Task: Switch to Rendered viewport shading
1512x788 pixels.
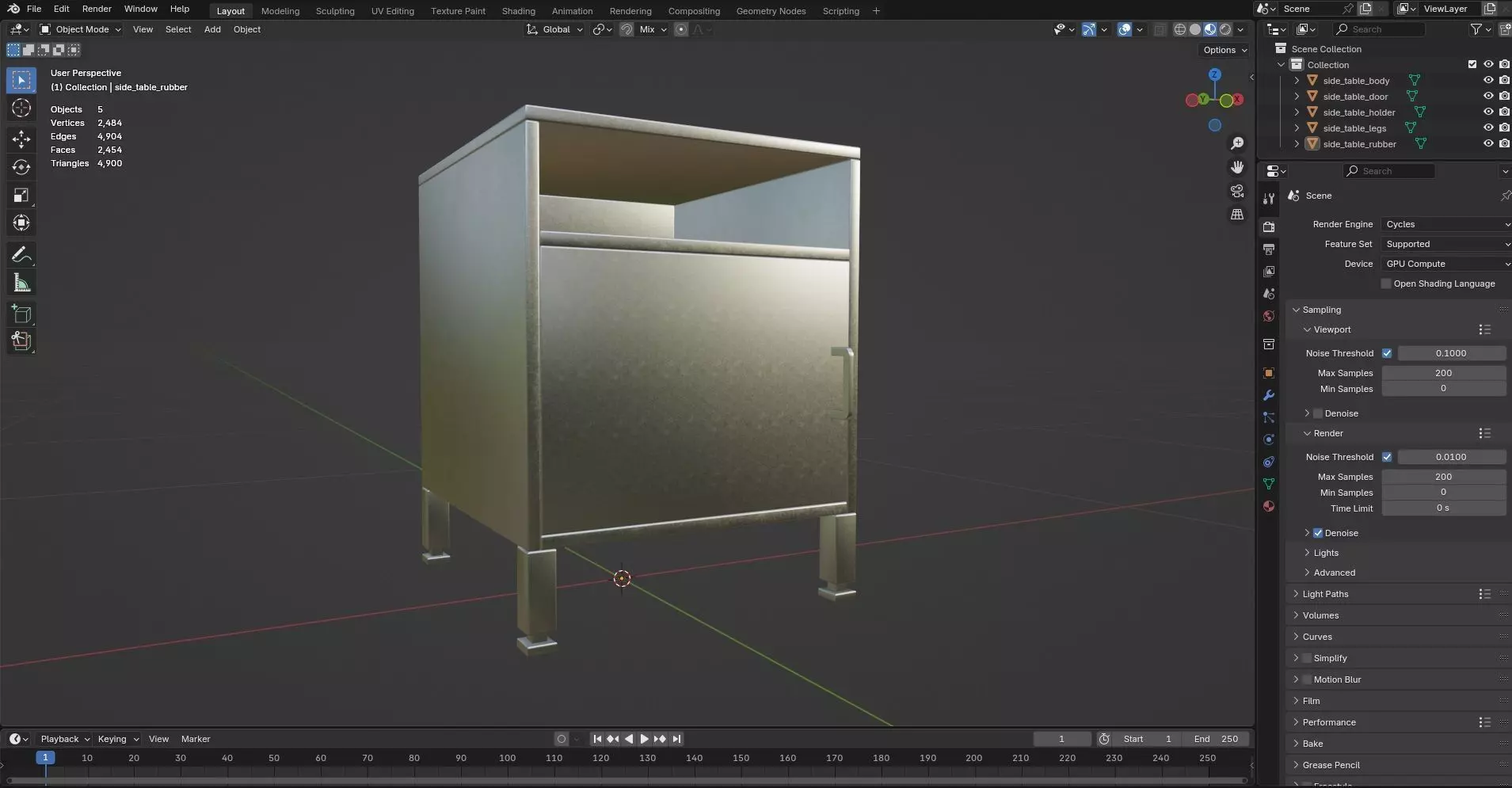Action: click(1225, 29)
